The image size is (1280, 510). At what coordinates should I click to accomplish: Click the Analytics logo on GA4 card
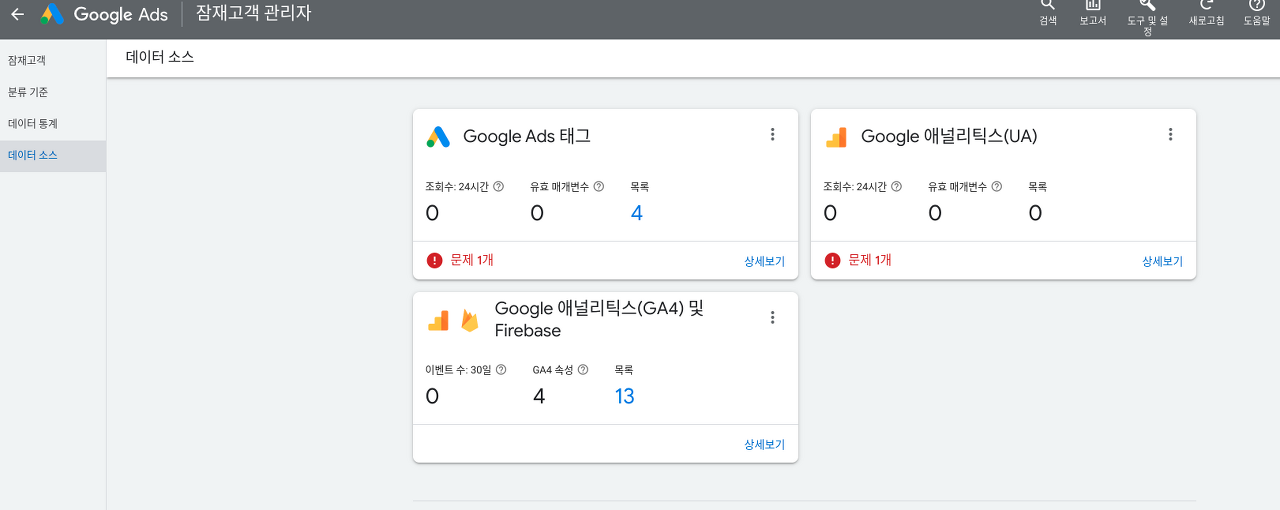pyautogui.click(x=438, y=320)
